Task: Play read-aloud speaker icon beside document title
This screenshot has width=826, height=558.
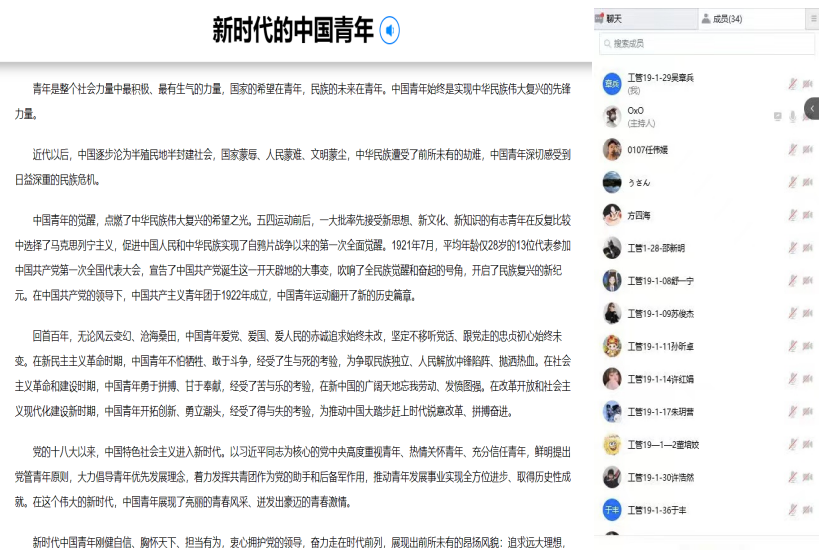Action: point(389,31)
